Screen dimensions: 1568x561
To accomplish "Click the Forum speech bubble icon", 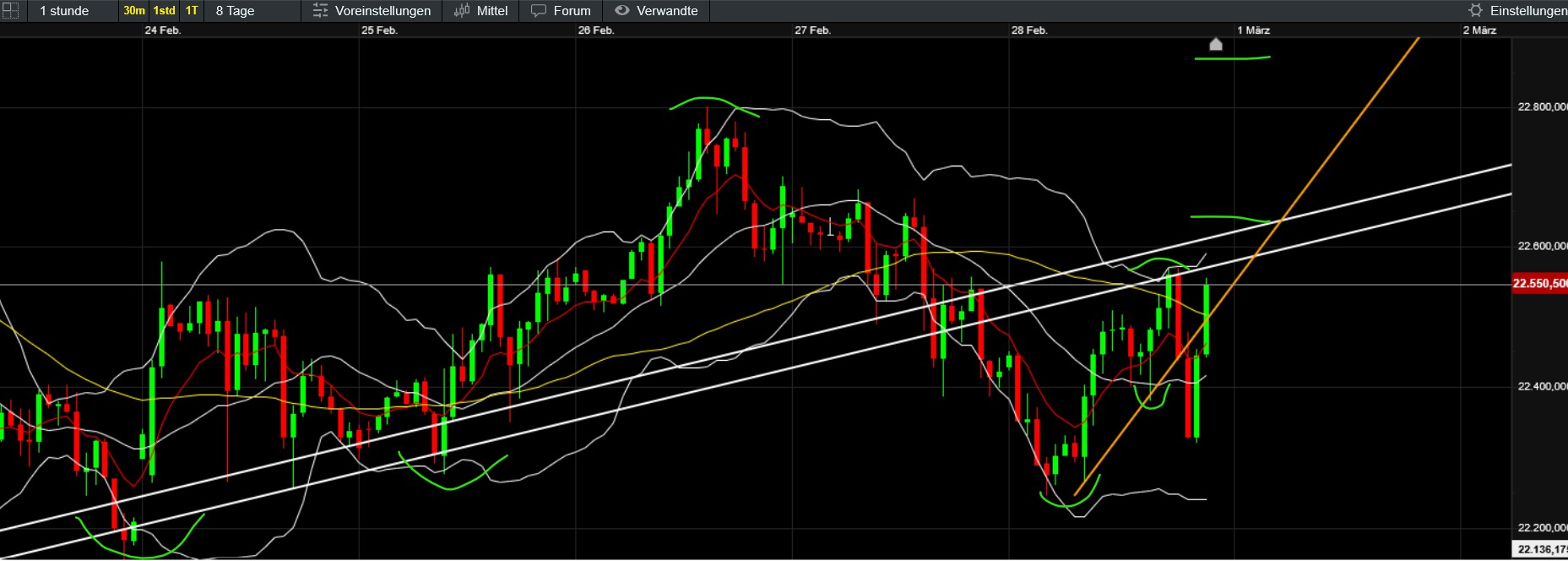I will 539,11.
